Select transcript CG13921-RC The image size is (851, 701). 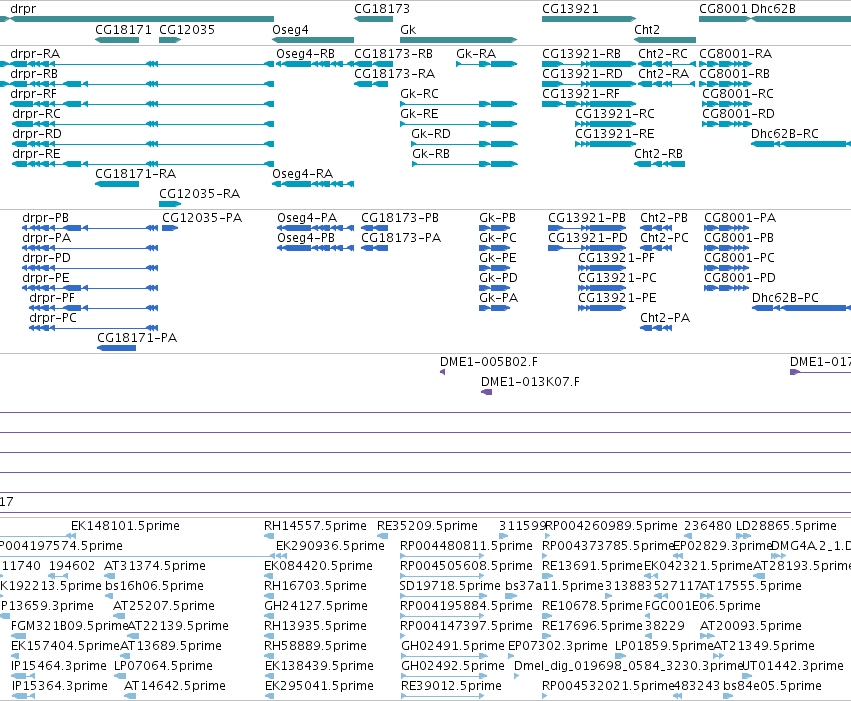pos(615,114)
